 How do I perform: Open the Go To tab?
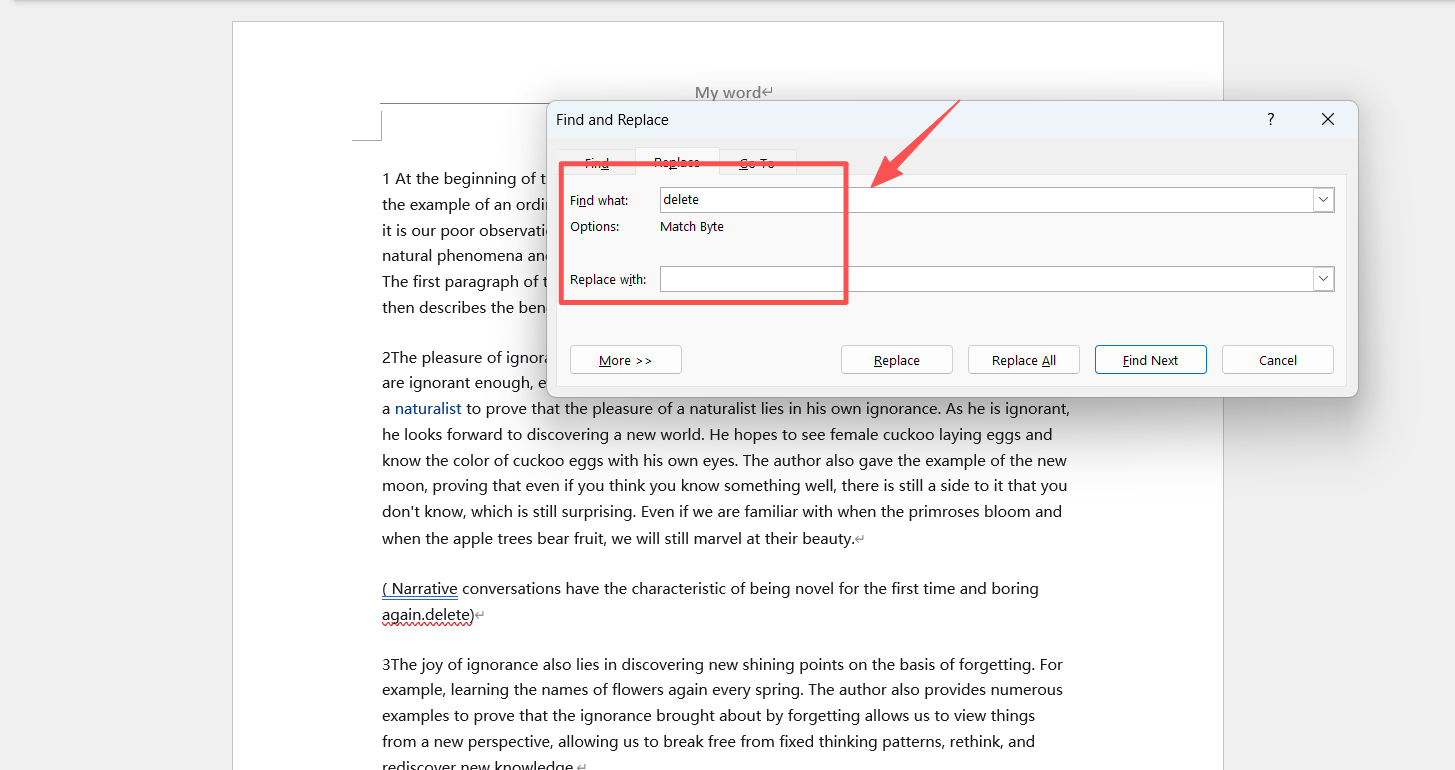pos(757,163)
